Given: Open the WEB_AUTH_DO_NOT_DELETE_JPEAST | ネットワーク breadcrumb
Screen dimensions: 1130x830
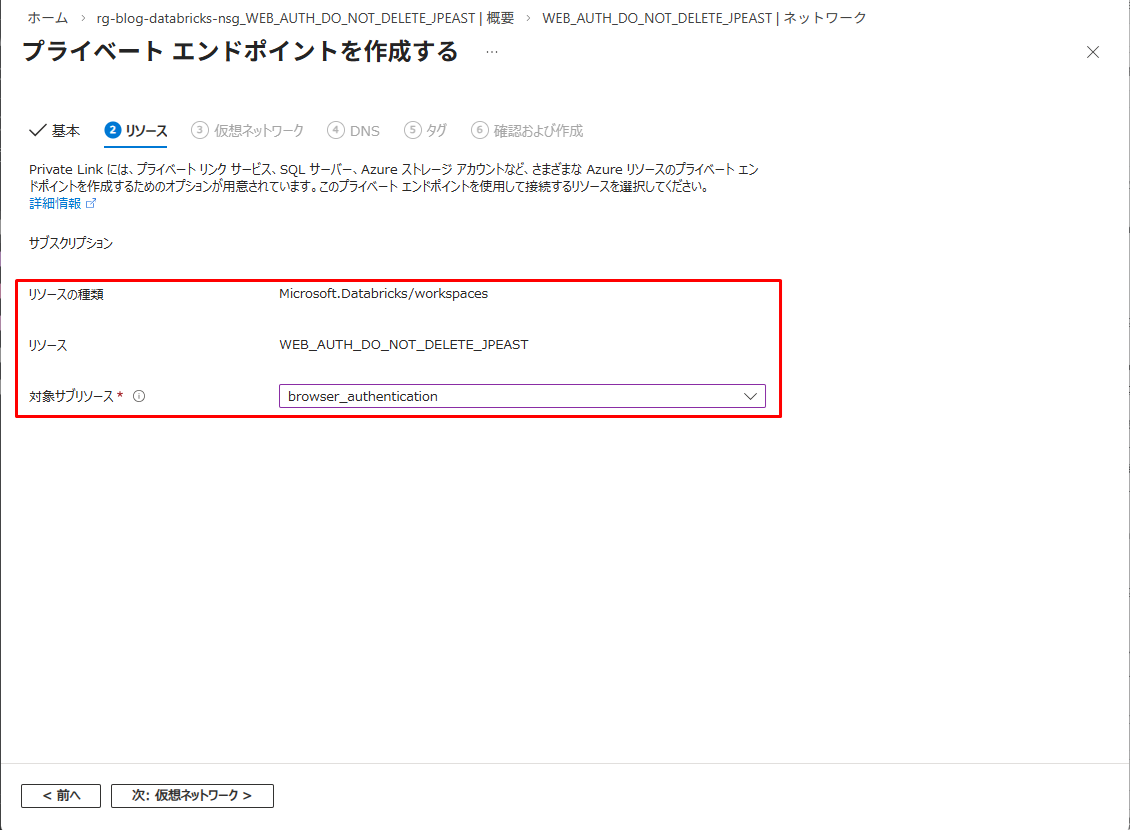Looking at the screenshot, I should (704, 18).
